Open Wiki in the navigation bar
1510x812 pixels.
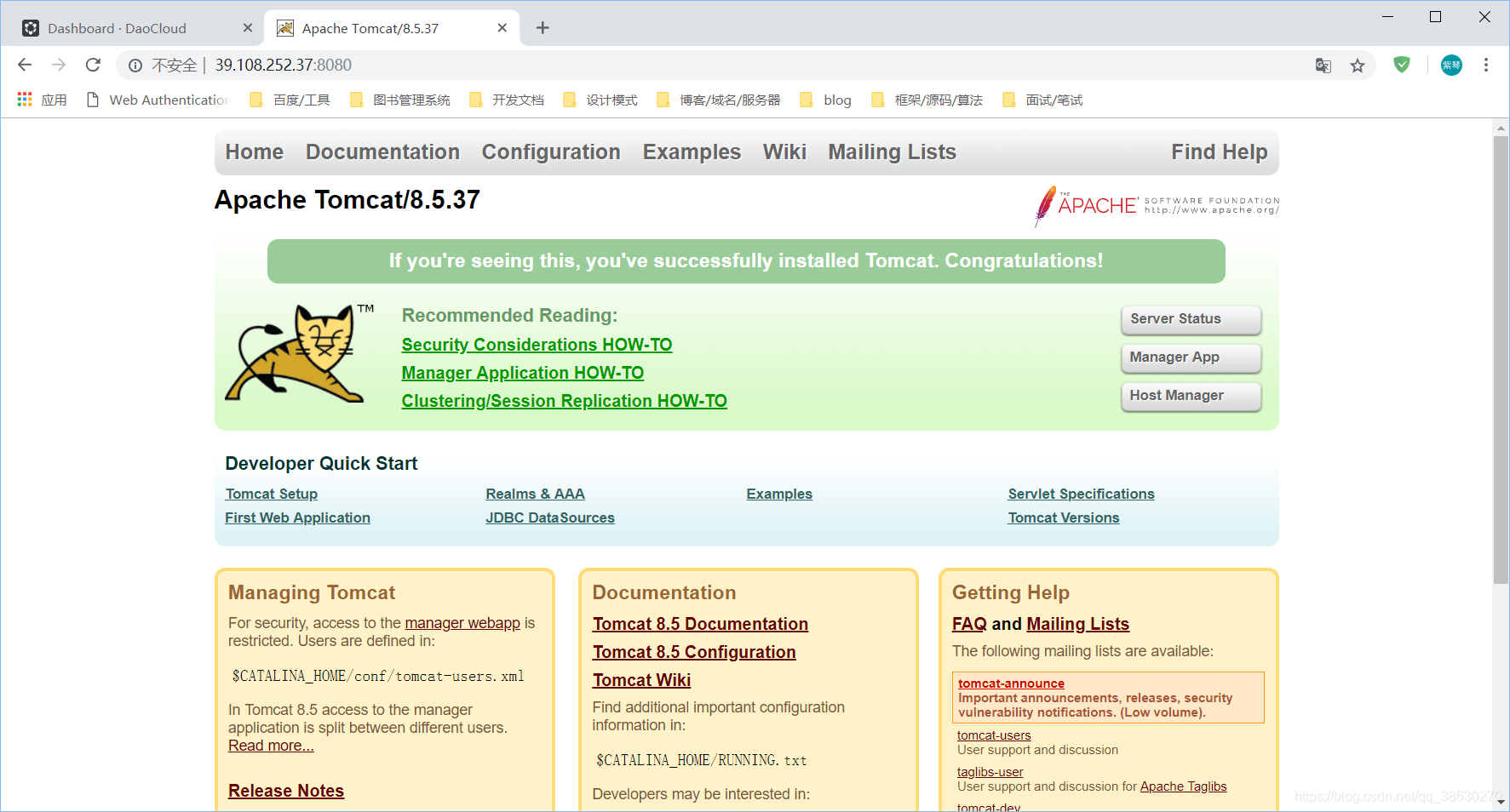tap(784, 152)
